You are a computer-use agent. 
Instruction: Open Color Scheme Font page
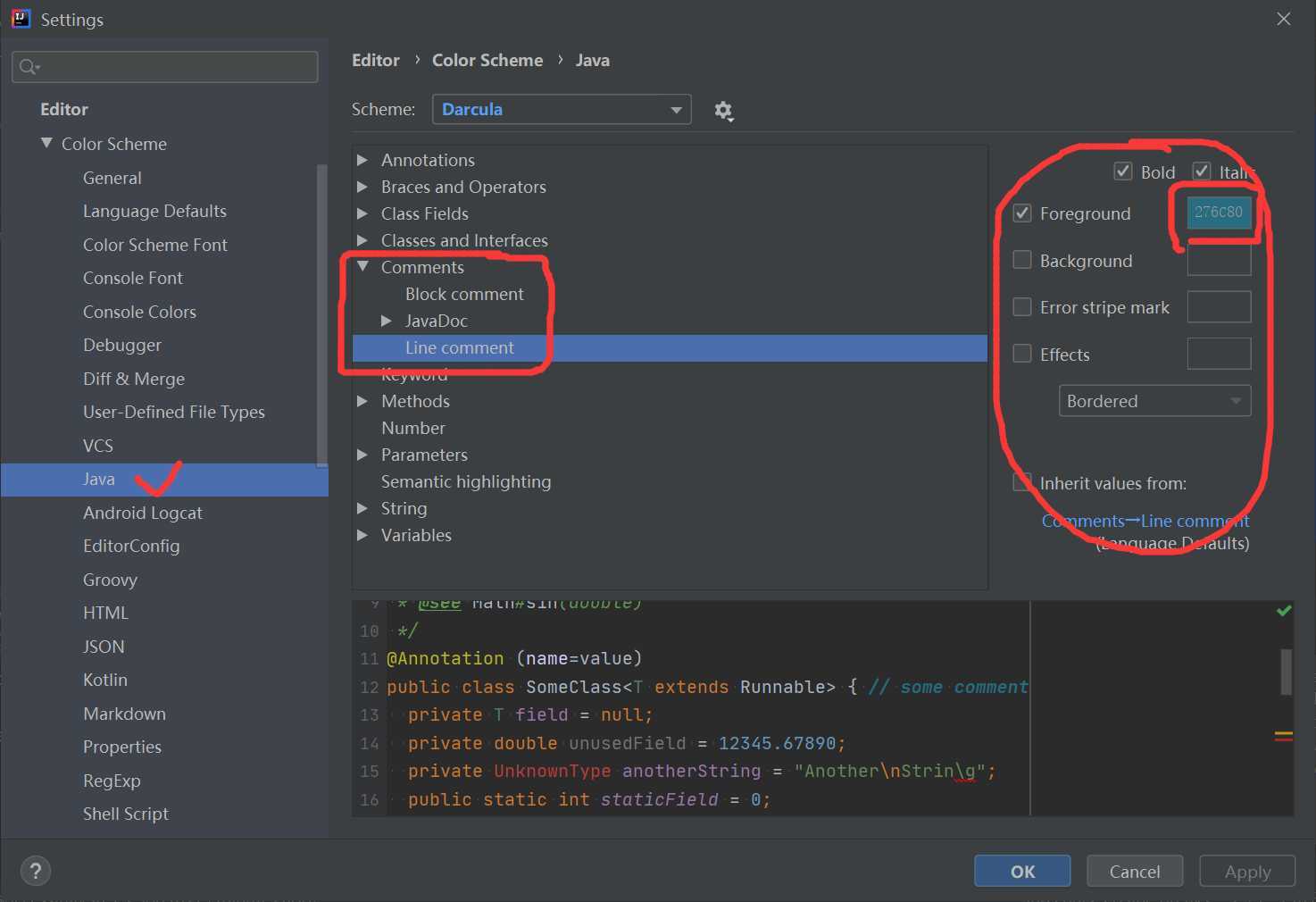[154, 245]
